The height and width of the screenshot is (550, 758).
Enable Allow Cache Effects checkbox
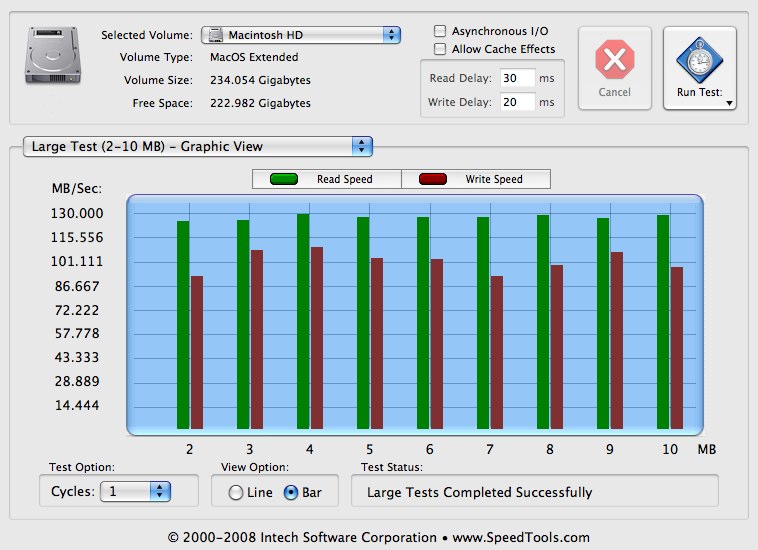click(x=440, y=49)
